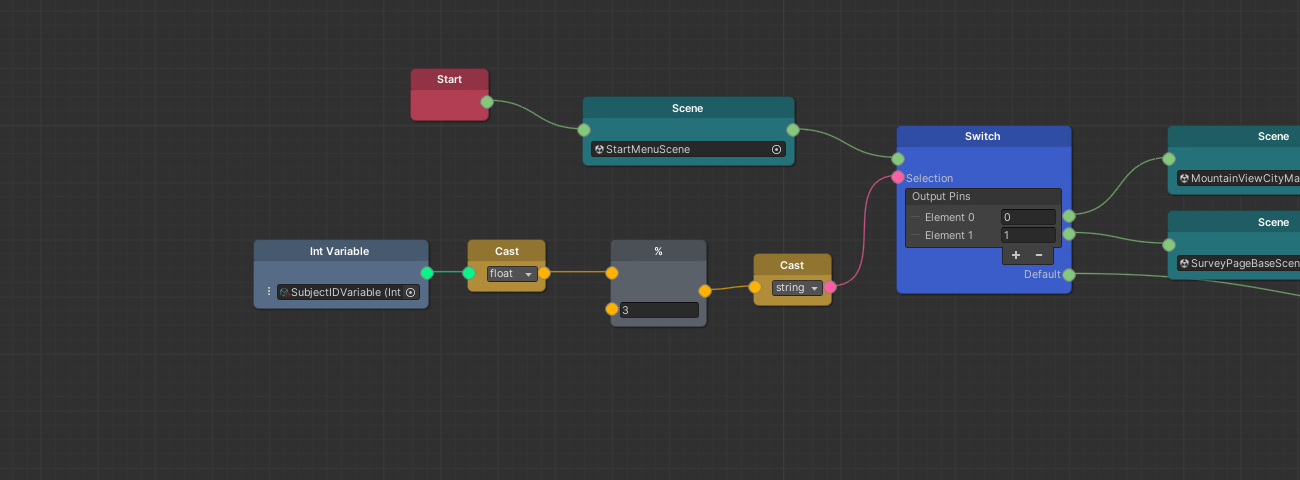Image resolution: width=1300 pixels, height=480 pixels.
Task: Click the SubjectIDVariable object field
Action: click(348, 292)
